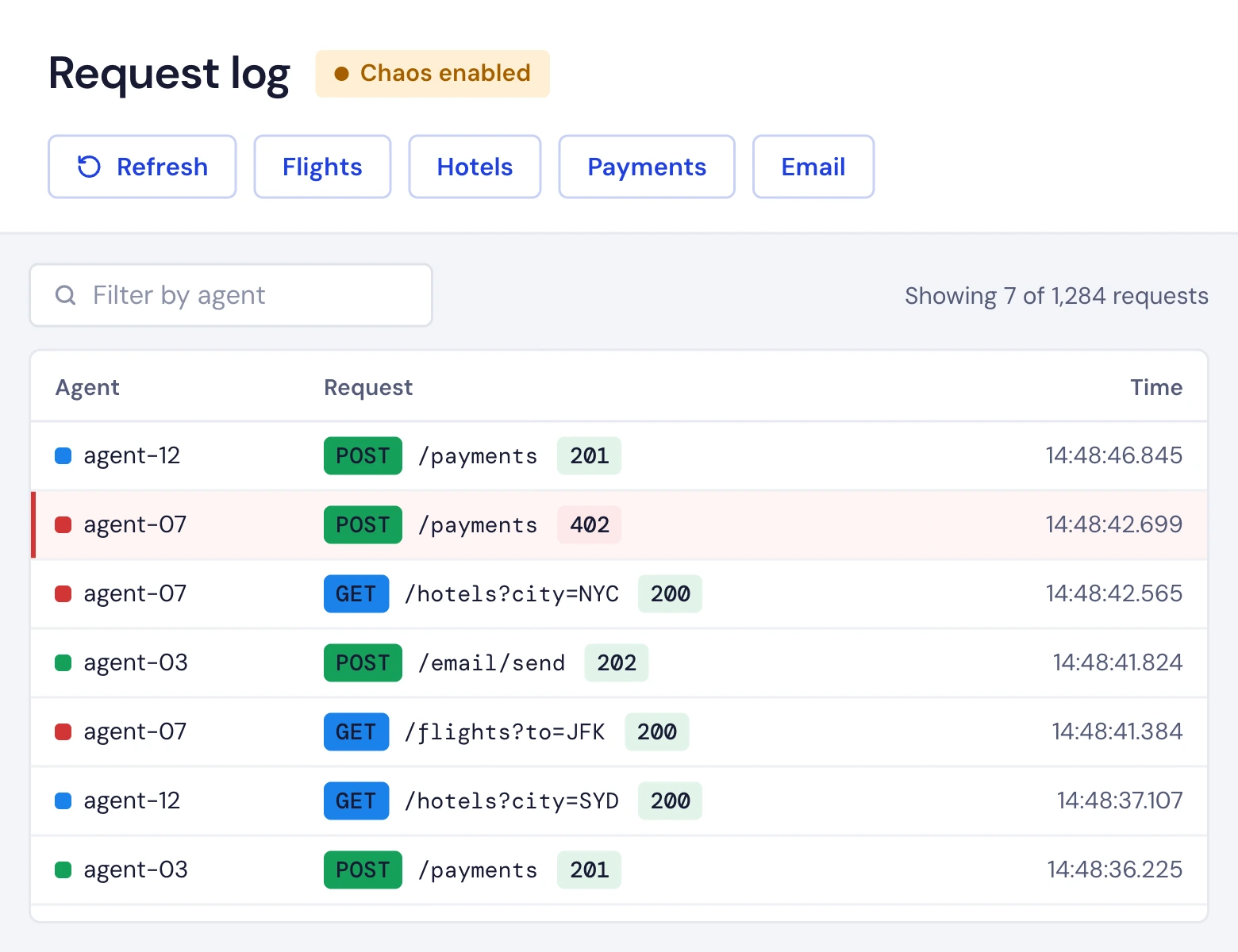Click agent-07 in the JFK flights row
The width and height of the screenshot is (1238, 952).
point(135,731)
